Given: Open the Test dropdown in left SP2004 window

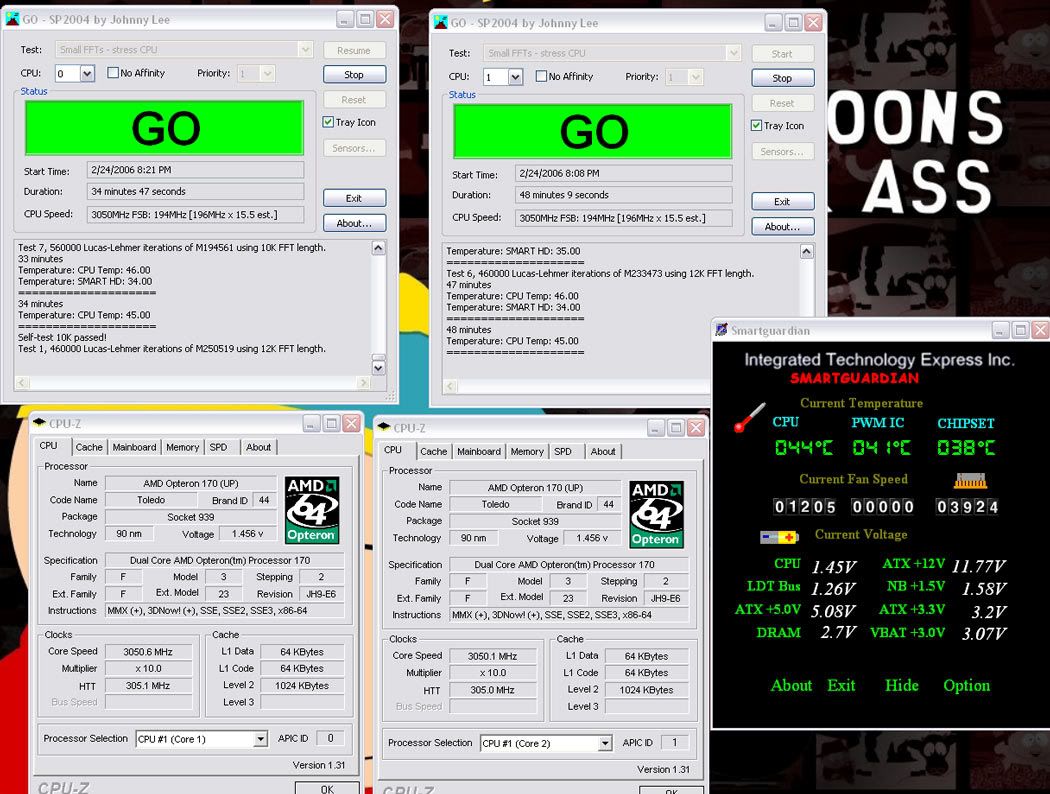Looking at the screenshot, I should click(x=305, y=50).
